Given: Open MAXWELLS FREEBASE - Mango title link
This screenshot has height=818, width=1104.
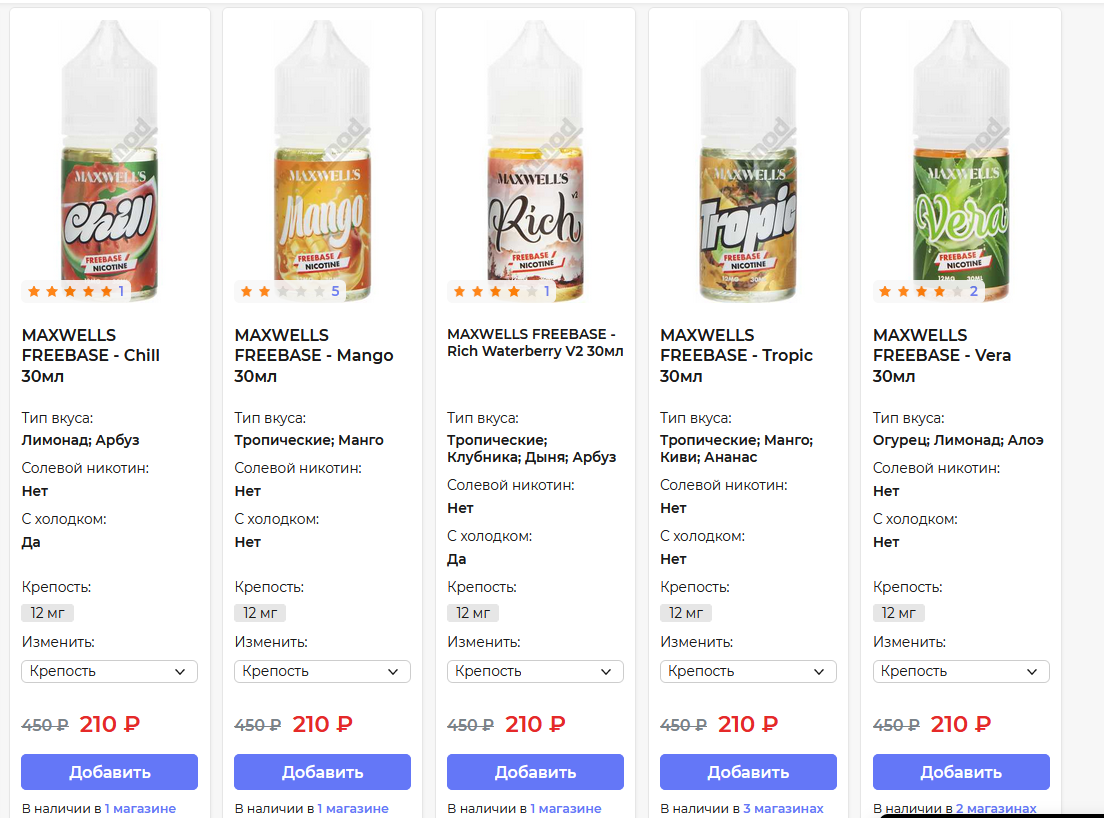Looking at the screenshot, I should [314, 356].
